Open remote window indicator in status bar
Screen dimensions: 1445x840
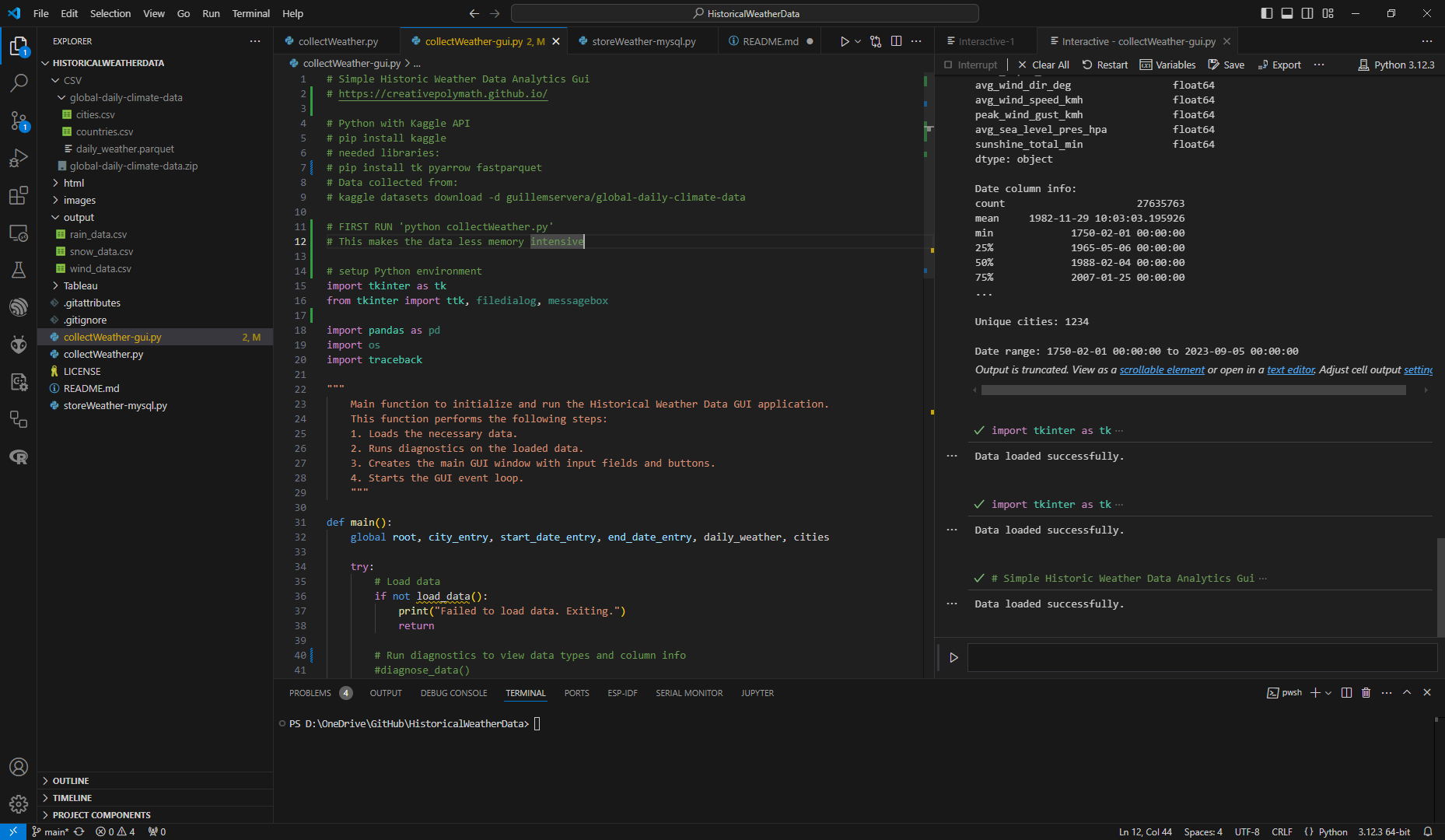[13, 831]
